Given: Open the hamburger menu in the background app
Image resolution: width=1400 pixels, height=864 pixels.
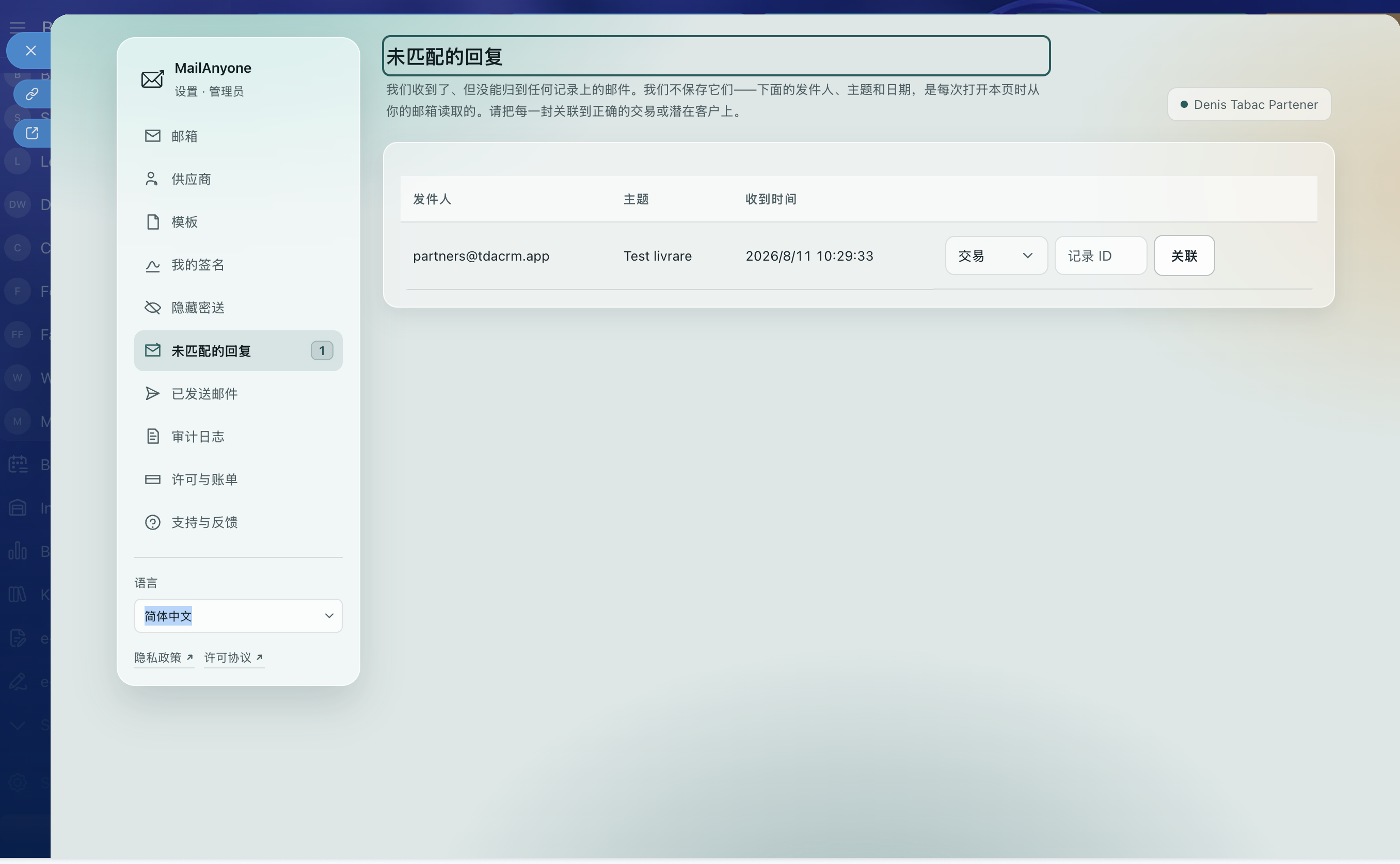Looking at the screenshot, I should tap(18, 27).
